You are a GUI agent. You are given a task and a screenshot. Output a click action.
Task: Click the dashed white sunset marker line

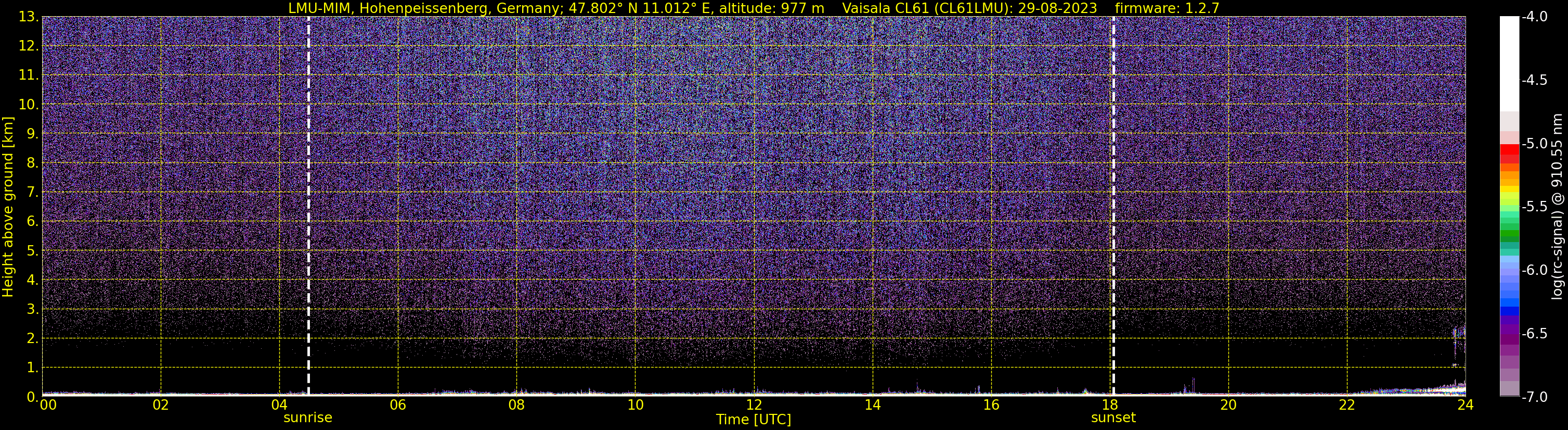tap(1113, 206)
